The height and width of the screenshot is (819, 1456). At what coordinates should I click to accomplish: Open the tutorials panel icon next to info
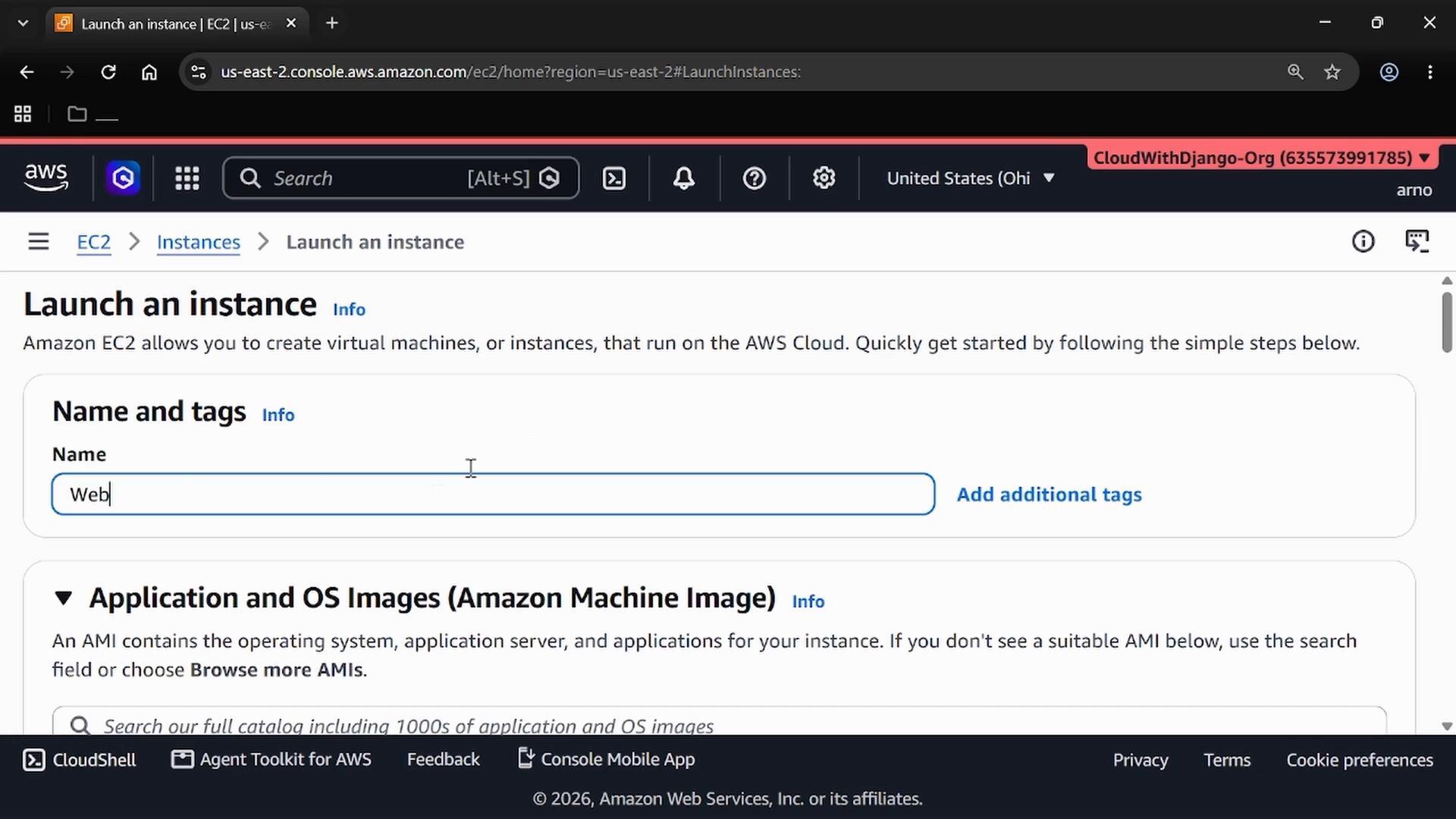pos(1417,242)
